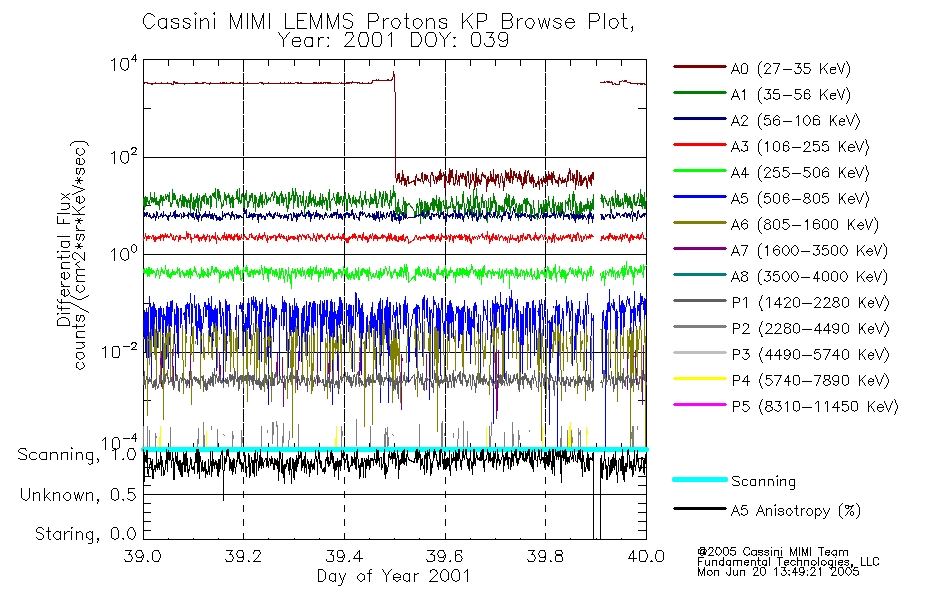Viewport: 950px width, 600px height.
Task: Click the A1 (35-56 KeV) green legend line
Action: [x=700, y=93]
